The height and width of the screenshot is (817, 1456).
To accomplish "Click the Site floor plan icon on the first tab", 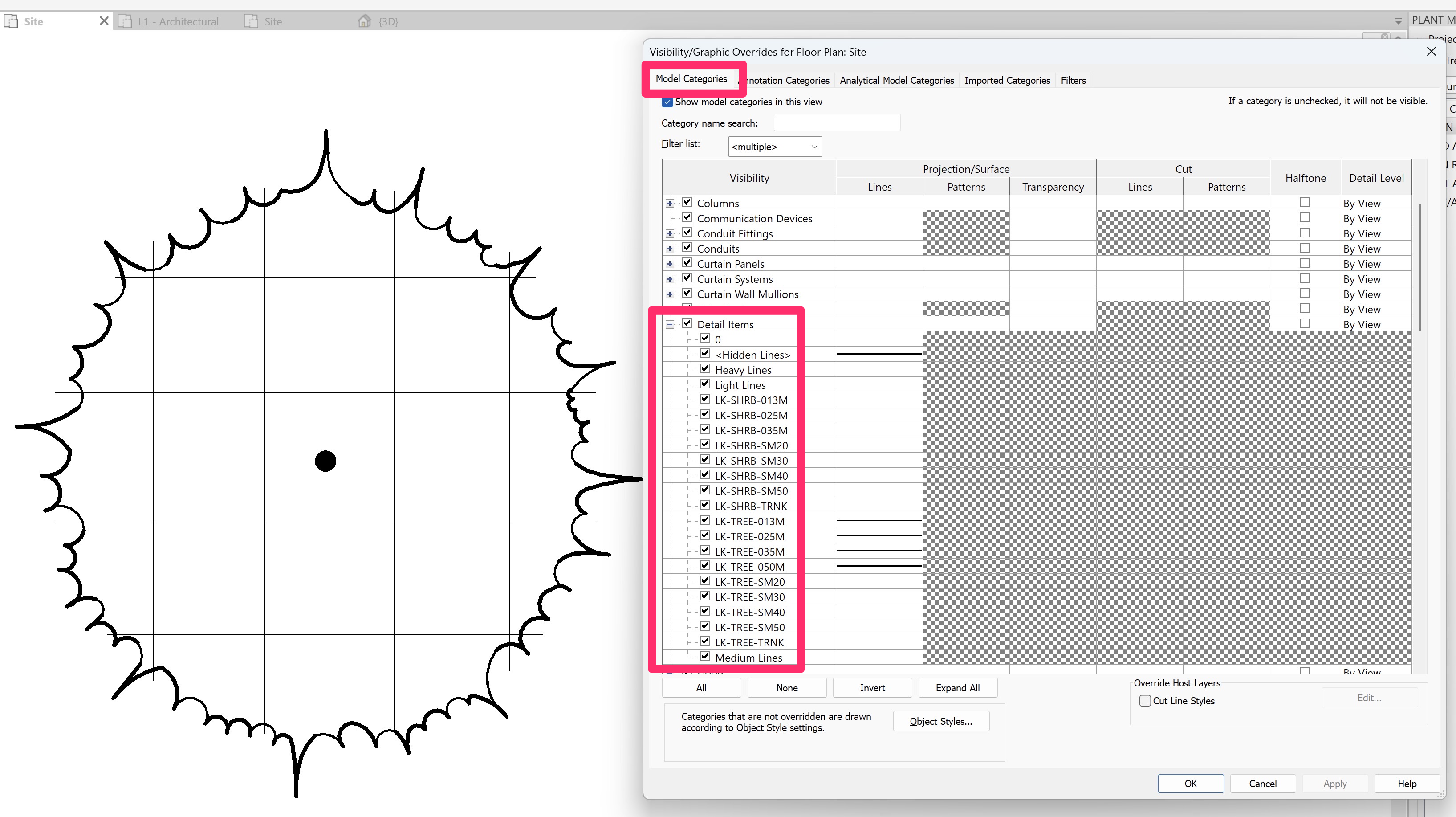I will point(11,21).
